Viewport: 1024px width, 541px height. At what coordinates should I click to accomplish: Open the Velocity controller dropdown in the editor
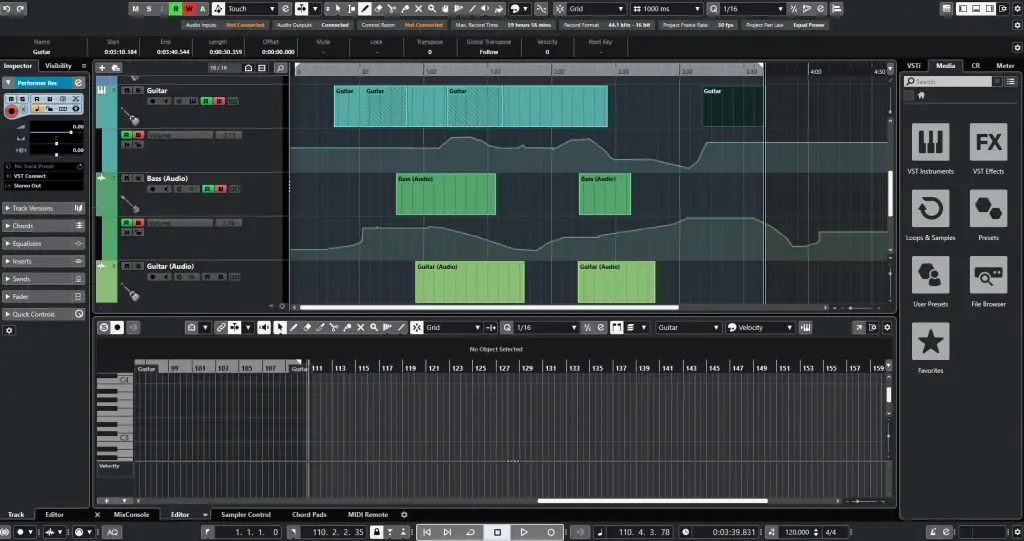[x=760, y=327]
